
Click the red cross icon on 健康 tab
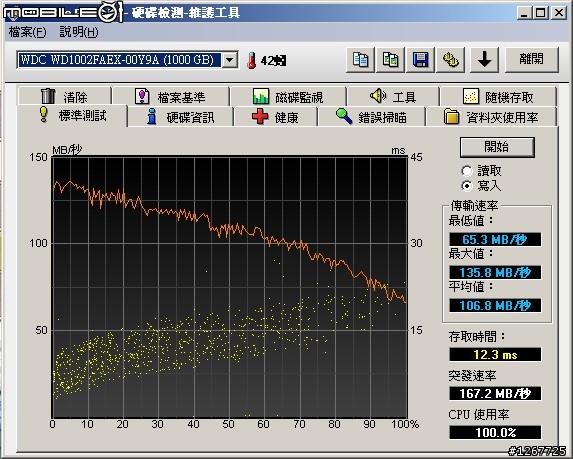260,117
